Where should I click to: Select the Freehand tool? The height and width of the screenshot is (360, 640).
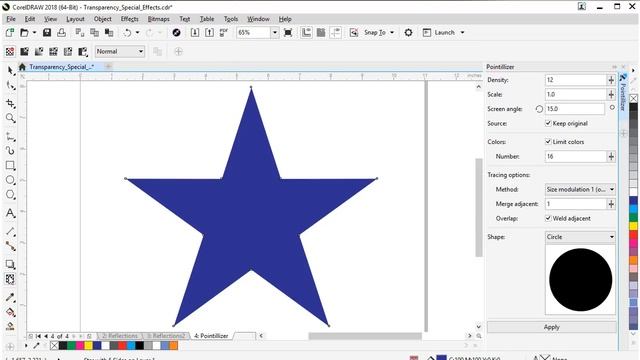pos(10,136)
